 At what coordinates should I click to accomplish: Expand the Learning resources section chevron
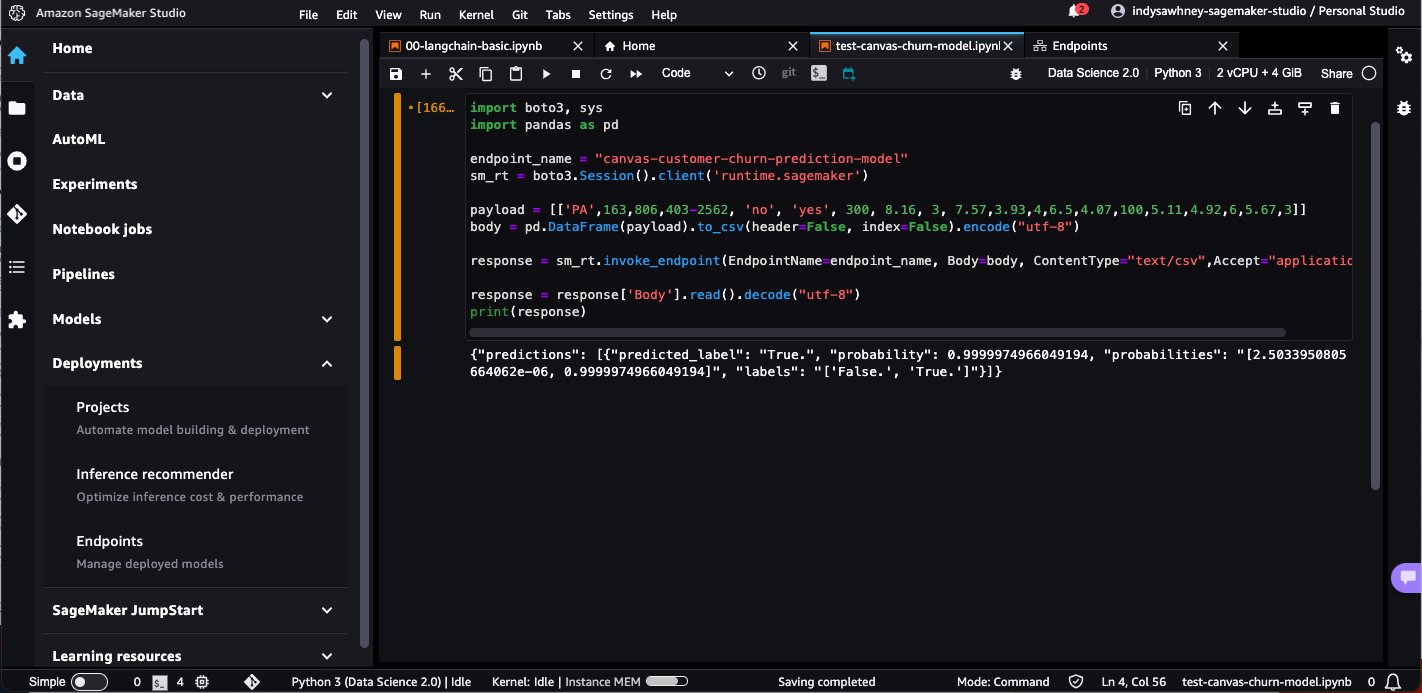327,656
